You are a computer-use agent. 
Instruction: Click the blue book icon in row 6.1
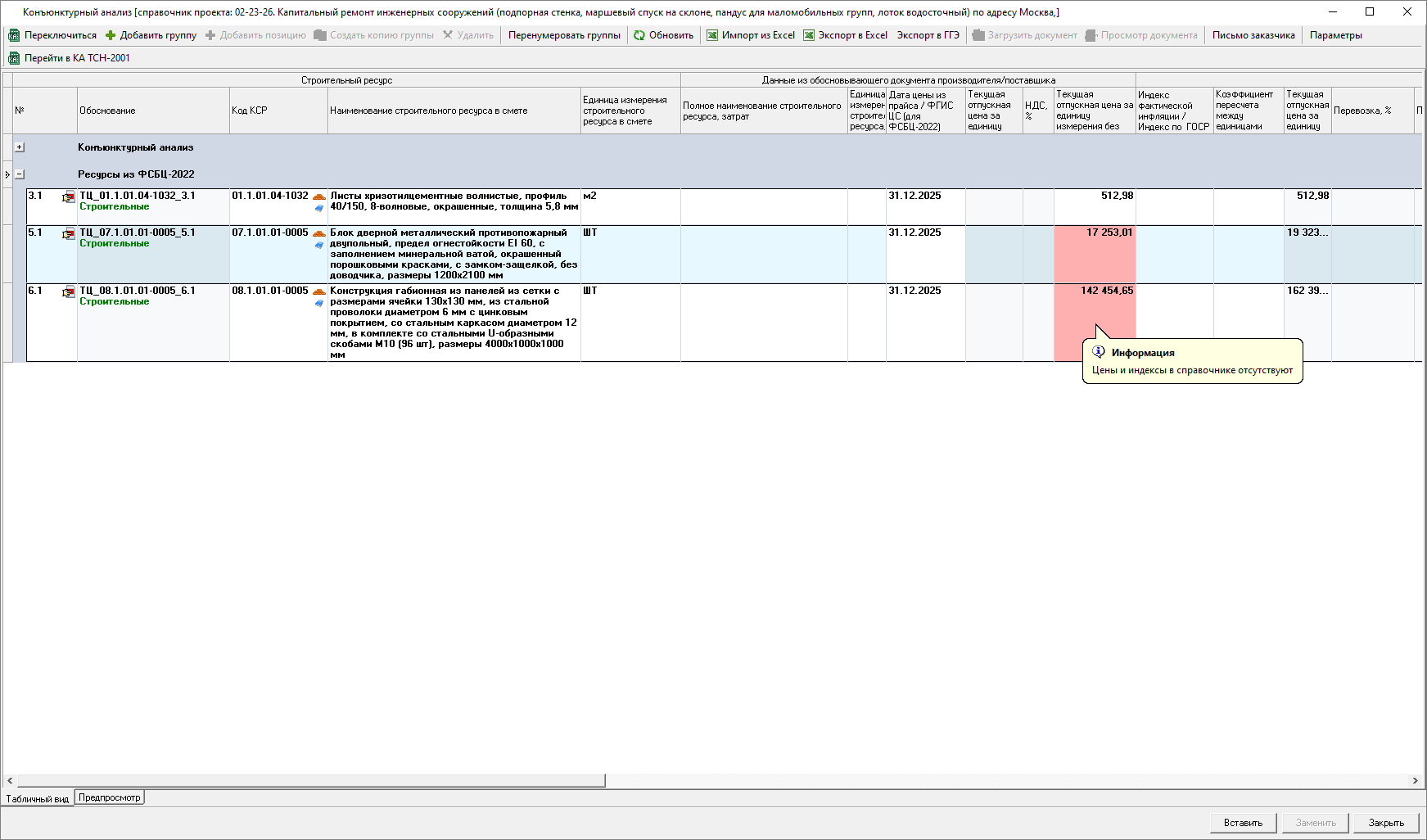[319, 303]
